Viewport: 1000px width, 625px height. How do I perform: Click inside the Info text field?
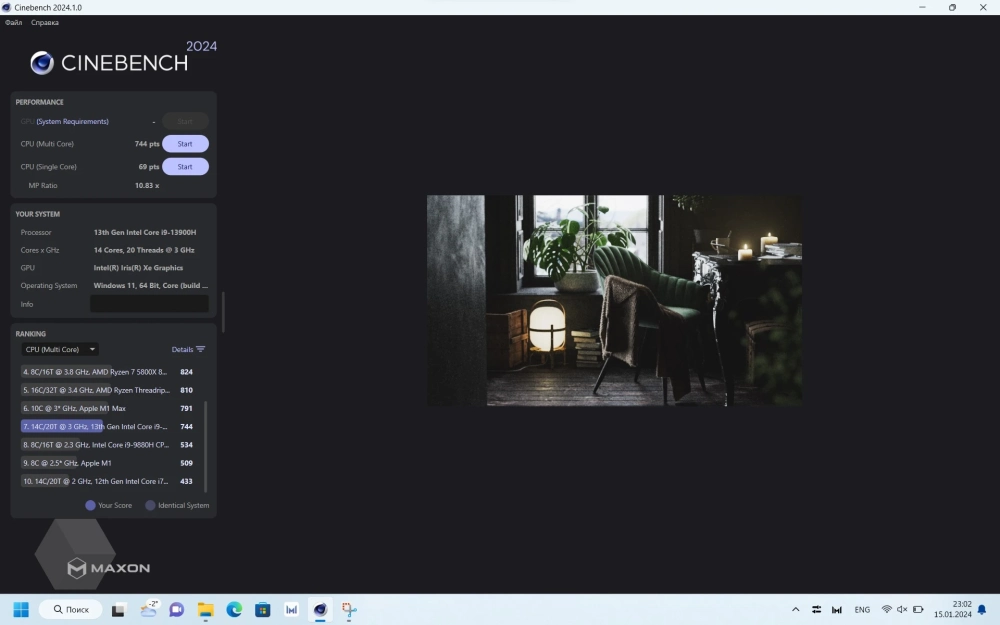pos(149,304)
